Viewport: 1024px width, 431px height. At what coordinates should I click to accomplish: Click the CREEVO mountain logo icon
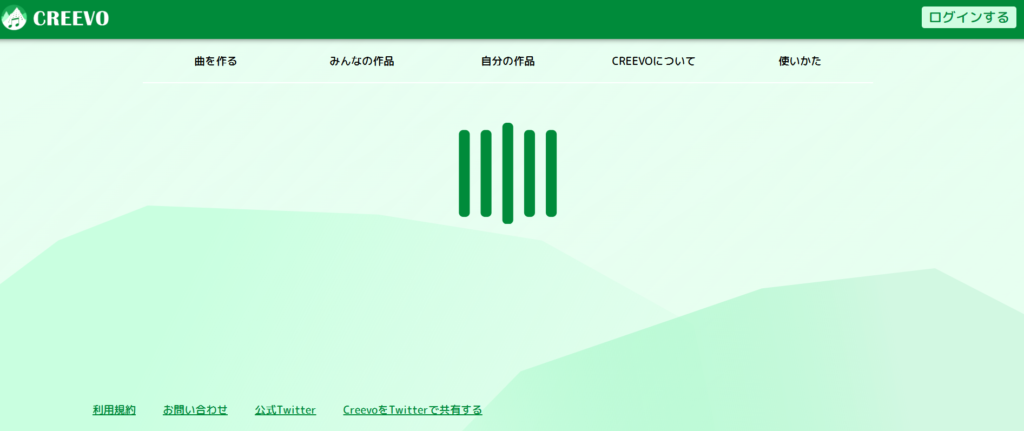(14, 18)
